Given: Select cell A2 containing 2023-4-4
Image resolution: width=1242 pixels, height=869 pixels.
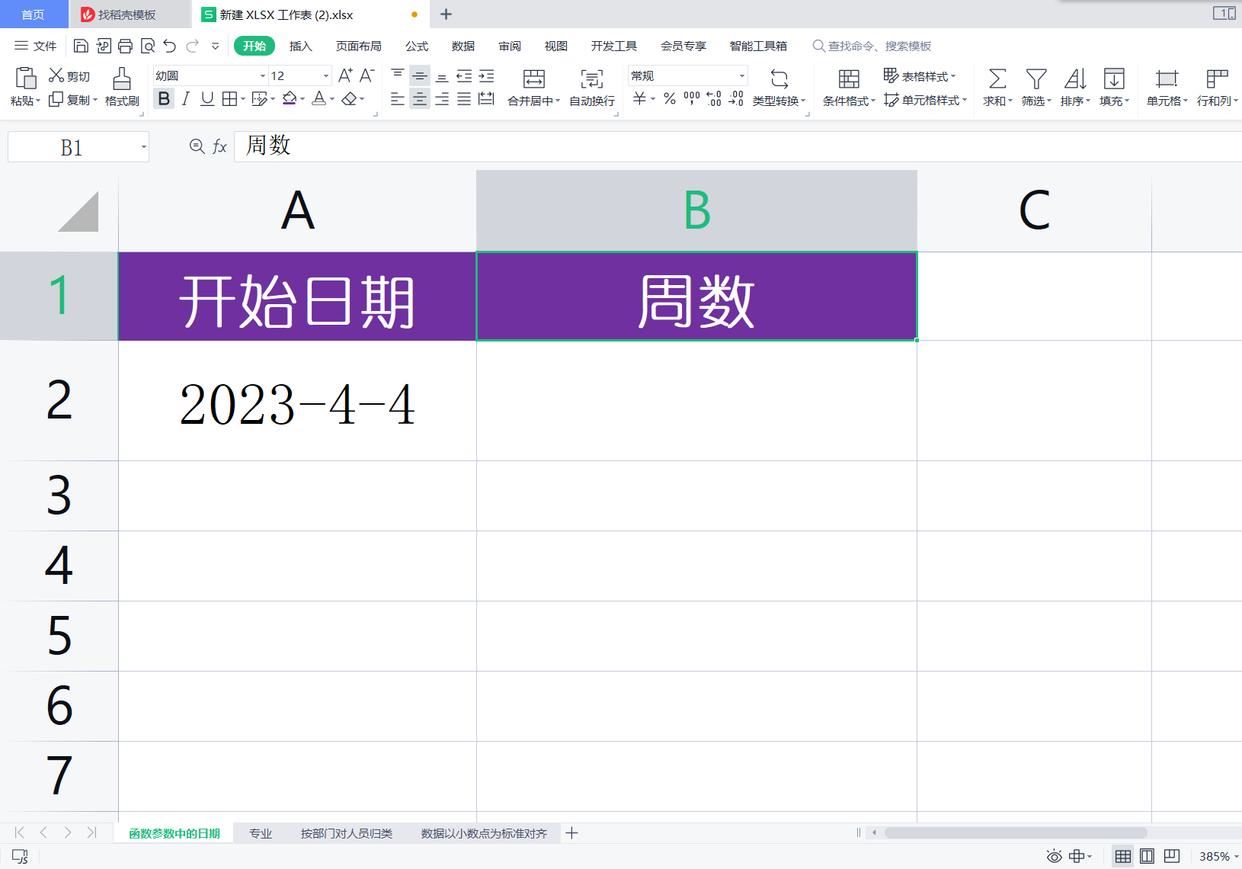Looking at the screenshot, I should coord(297,400).
